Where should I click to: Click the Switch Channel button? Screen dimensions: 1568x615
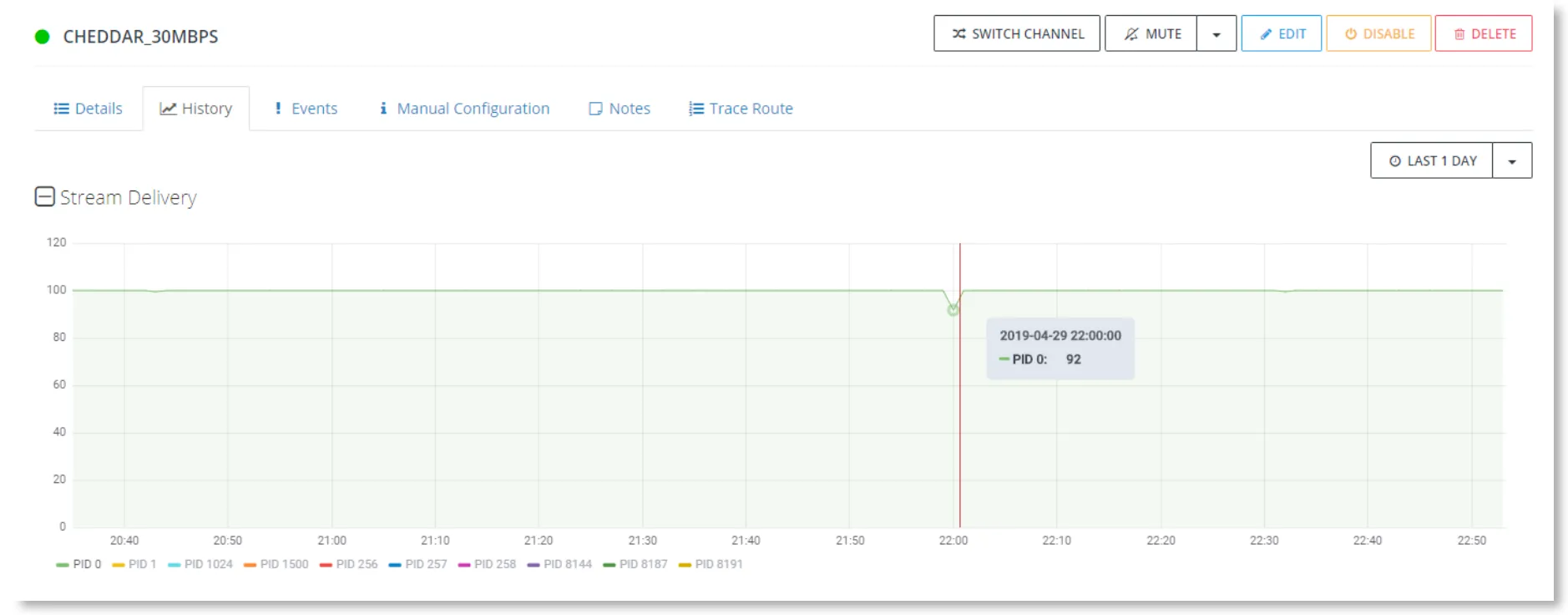point(1017,34)
